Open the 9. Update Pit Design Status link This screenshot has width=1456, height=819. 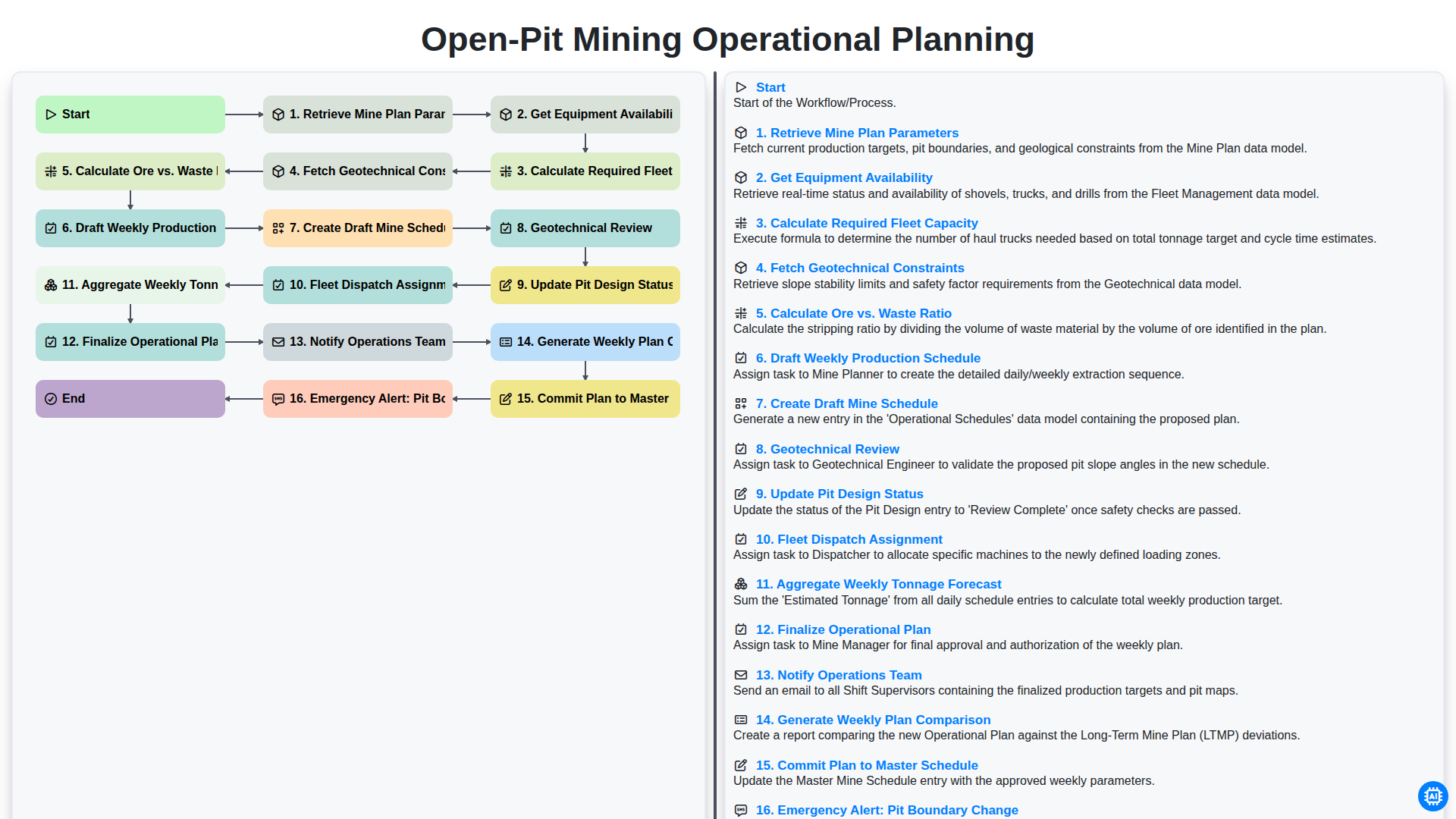[839, 494]
